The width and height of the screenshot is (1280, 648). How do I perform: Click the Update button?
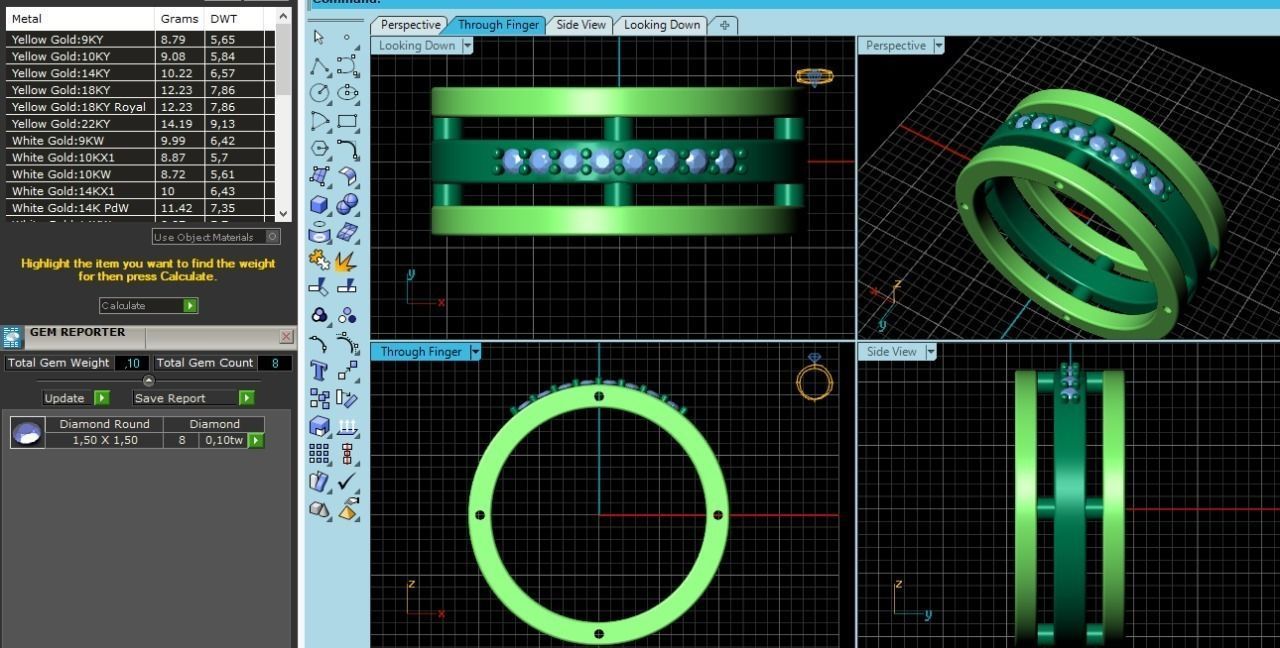click(75, 398)
